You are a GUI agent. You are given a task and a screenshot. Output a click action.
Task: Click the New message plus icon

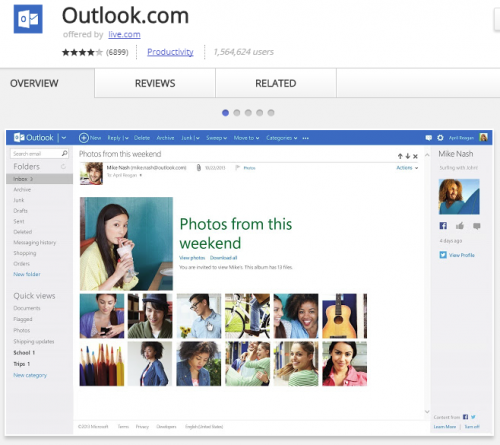click(x=84, y=138)
